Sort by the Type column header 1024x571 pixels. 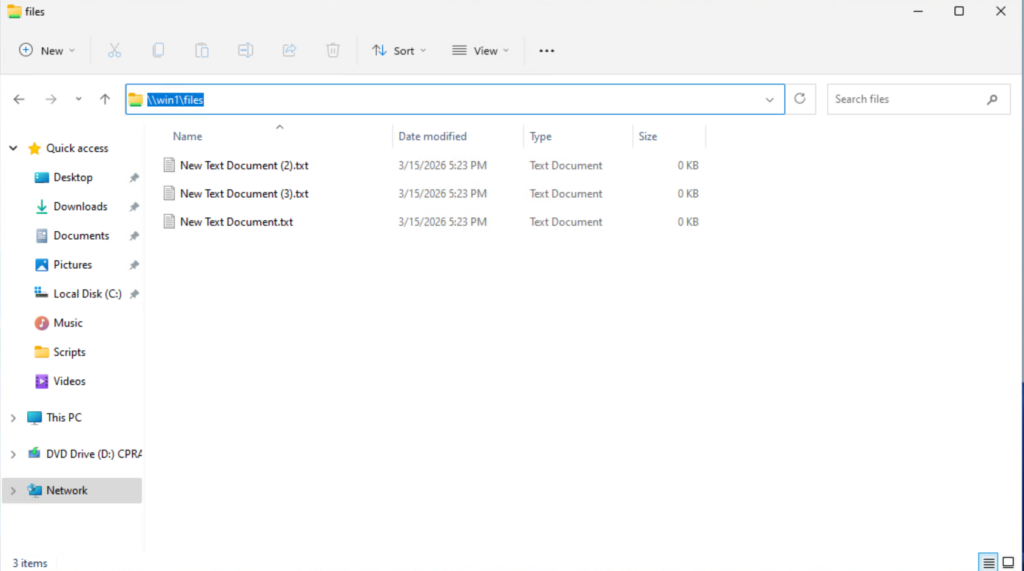[541, 137]
